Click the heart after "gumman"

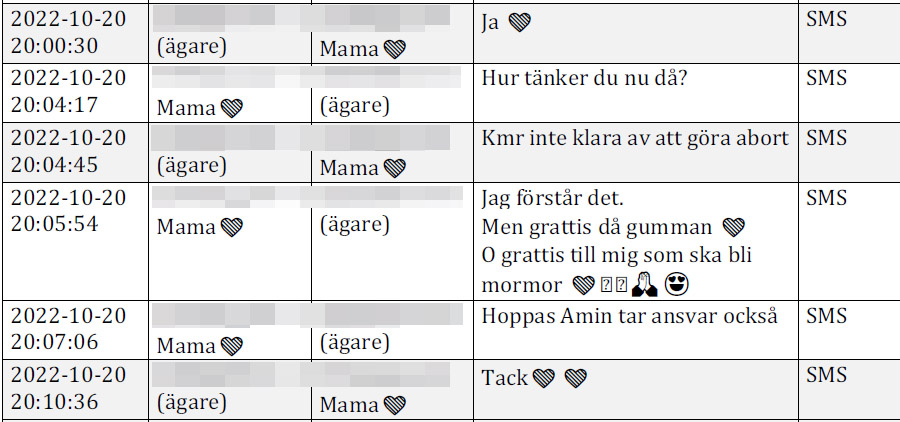733,227
